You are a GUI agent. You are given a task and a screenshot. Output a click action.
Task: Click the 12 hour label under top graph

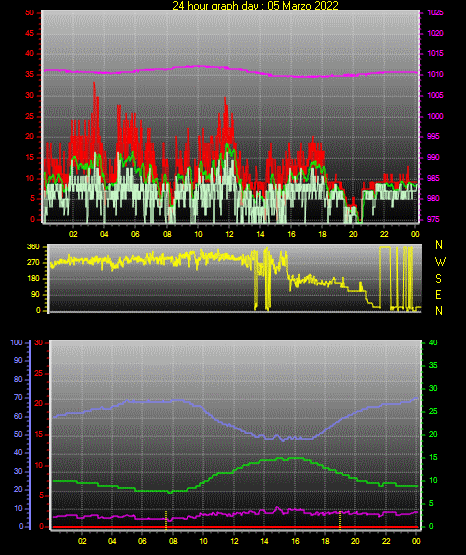(229, 234)
